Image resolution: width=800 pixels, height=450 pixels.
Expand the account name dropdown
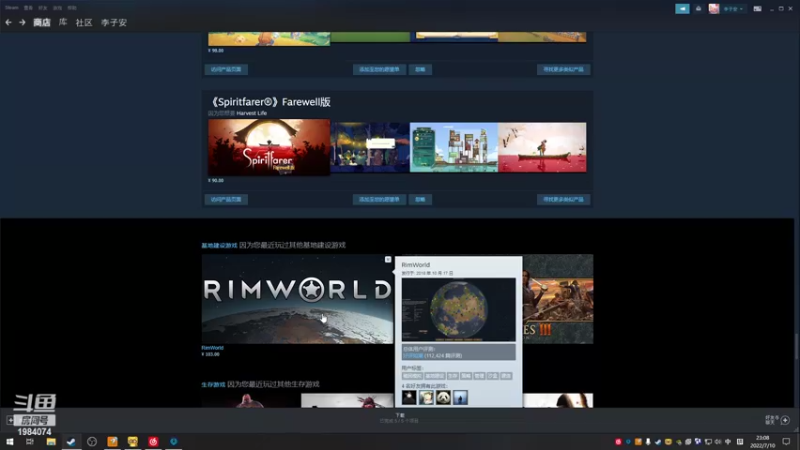(733, 9)
